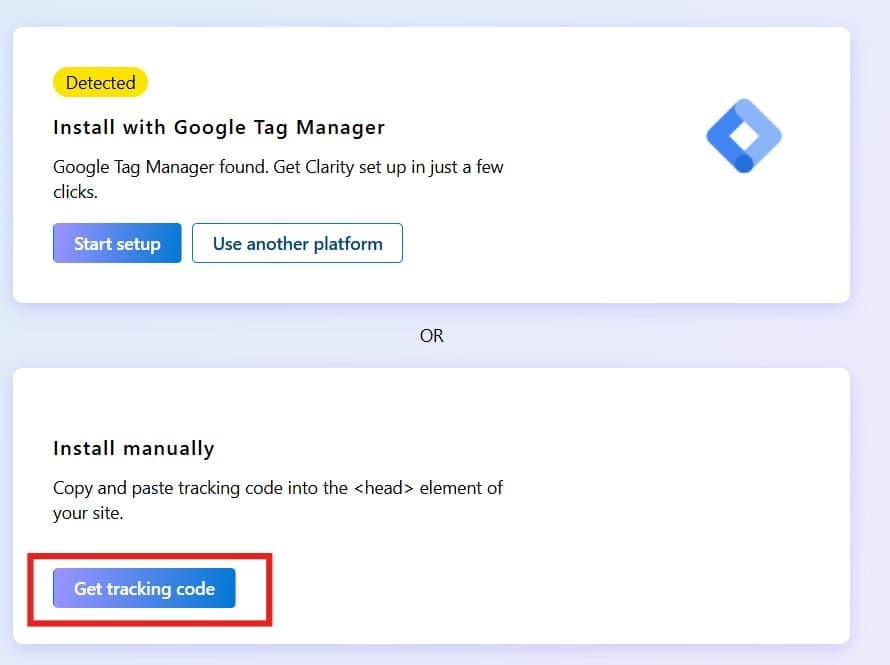The height and width of the screenshot is (665, 890).
Task: Click the red-highlighted Get tracking code button
Action: (x=145, y=588)
